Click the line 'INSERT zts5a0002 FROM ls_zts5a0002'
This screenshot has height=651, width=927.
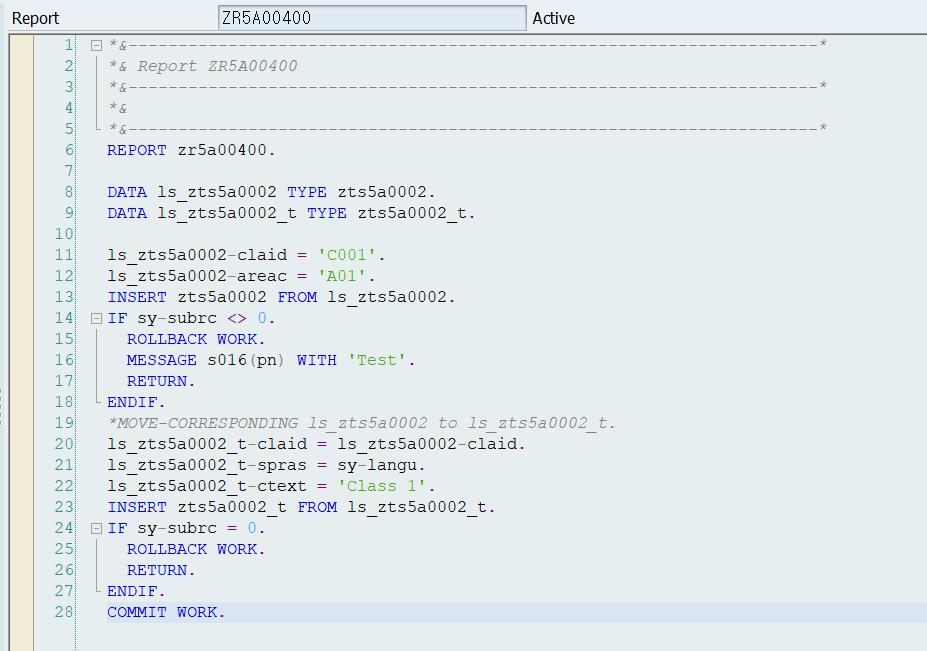click(281, 297)
